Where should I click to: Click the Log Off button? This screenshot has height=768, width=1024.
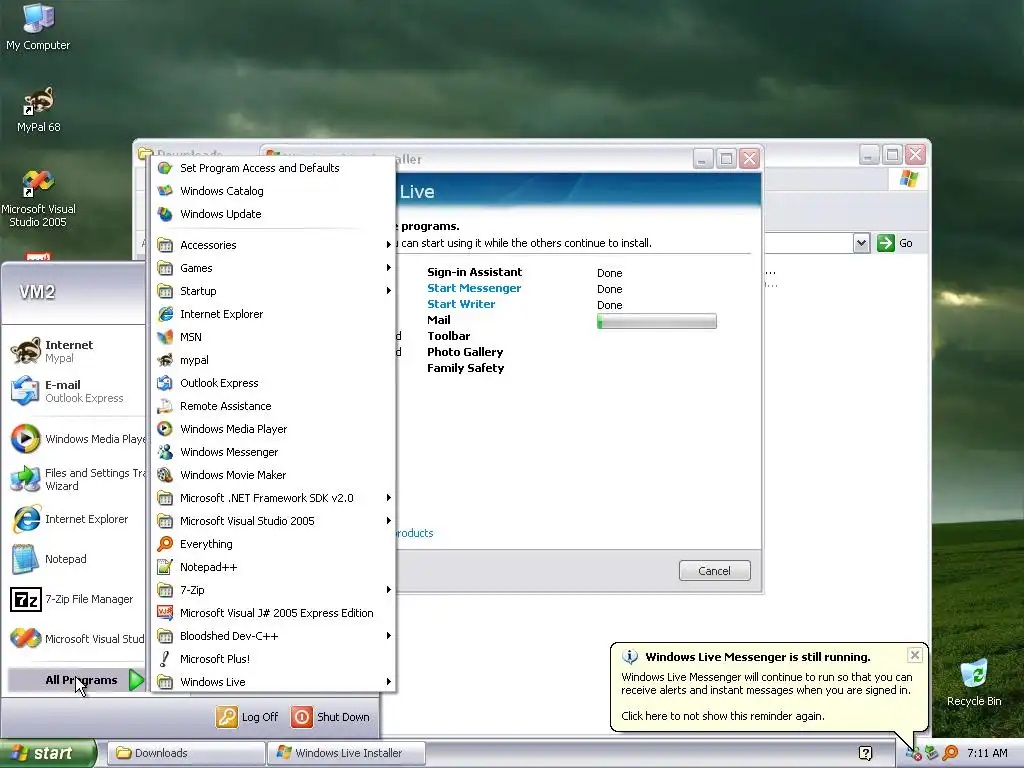pyautogui.click(x=248, y=716)
